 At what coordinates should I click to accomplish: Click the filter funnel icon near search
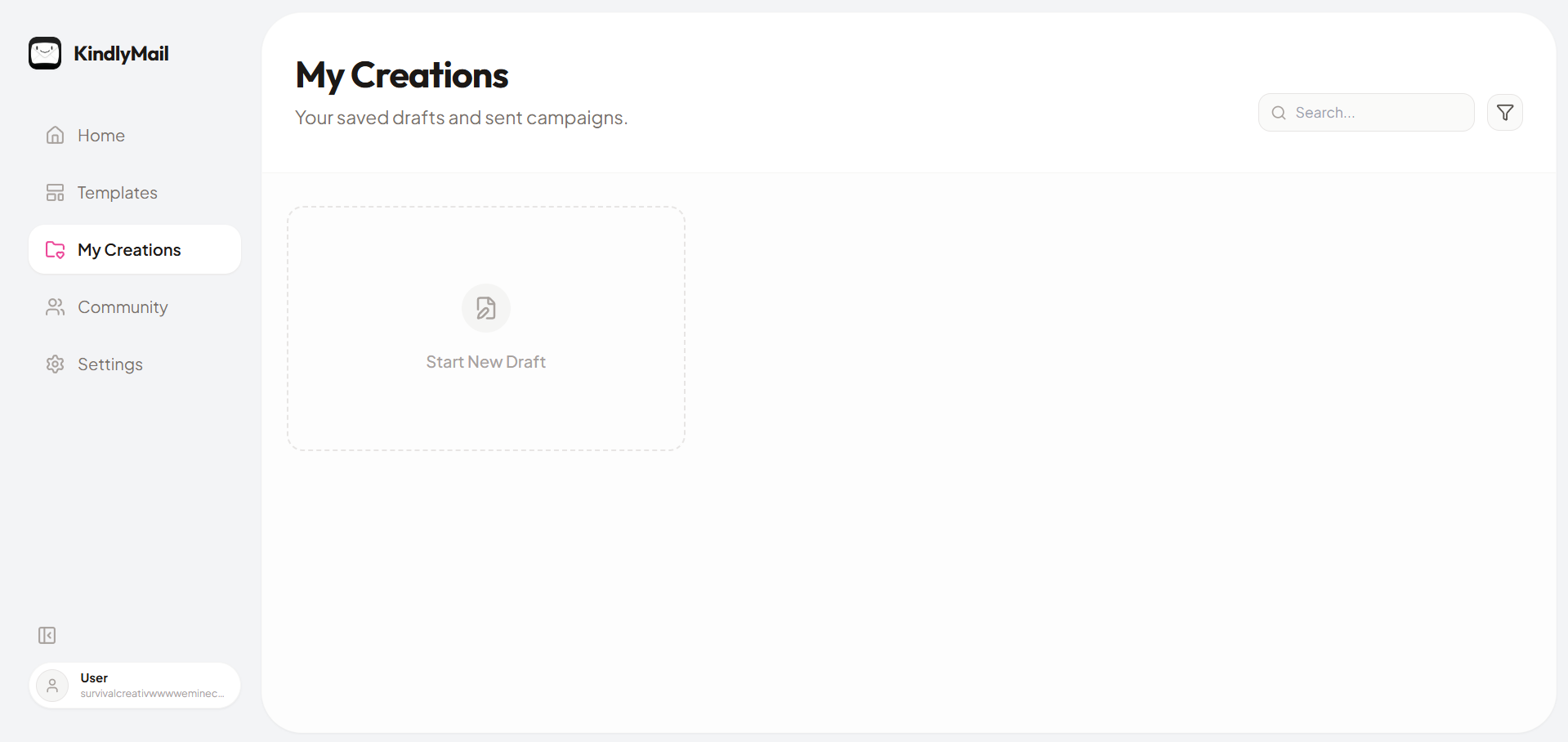click(x=1504, y=112)
